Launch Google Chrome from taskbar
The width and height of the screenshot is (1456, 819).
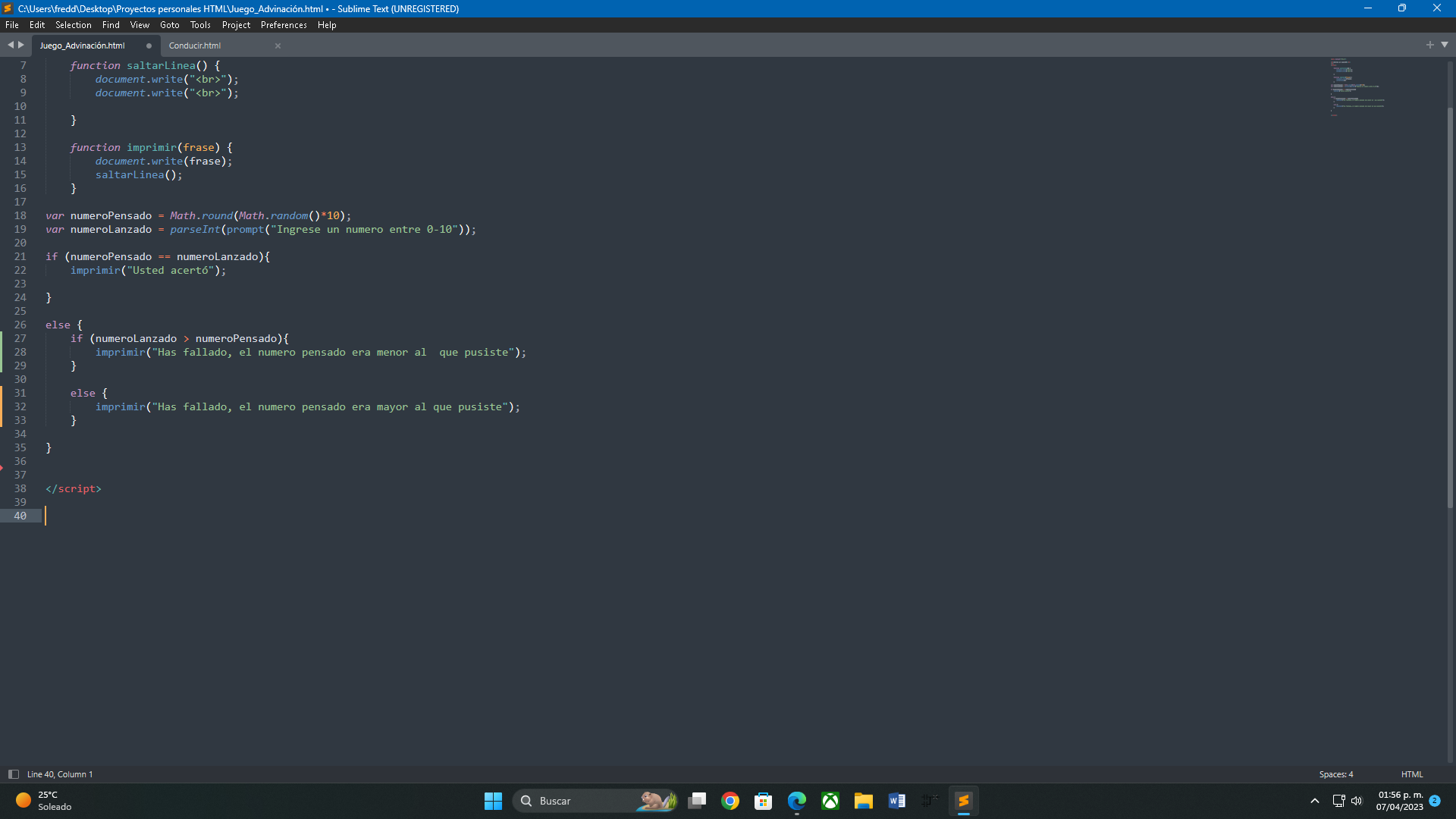pos(730,801)
